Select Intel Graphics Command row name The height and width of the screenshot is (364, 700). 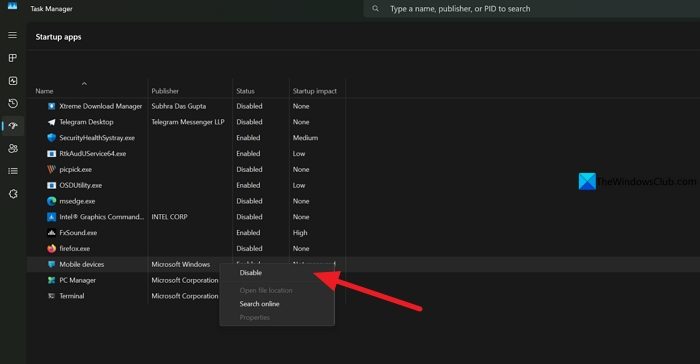pyautogui.click(x=101, y=217)
